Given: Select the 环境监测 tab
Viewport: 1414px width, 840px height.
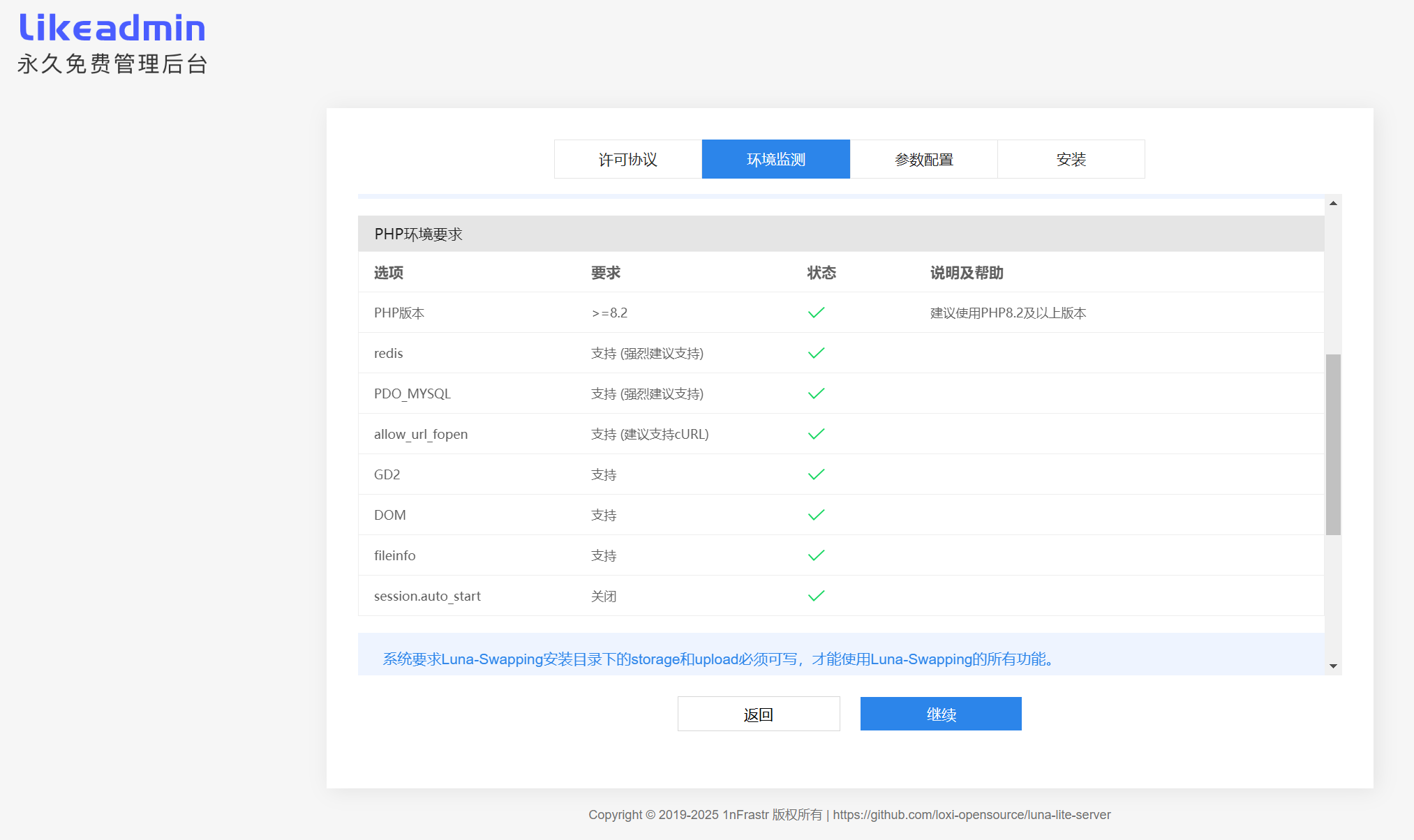Looking at the screenshot, I should (775, 159).
